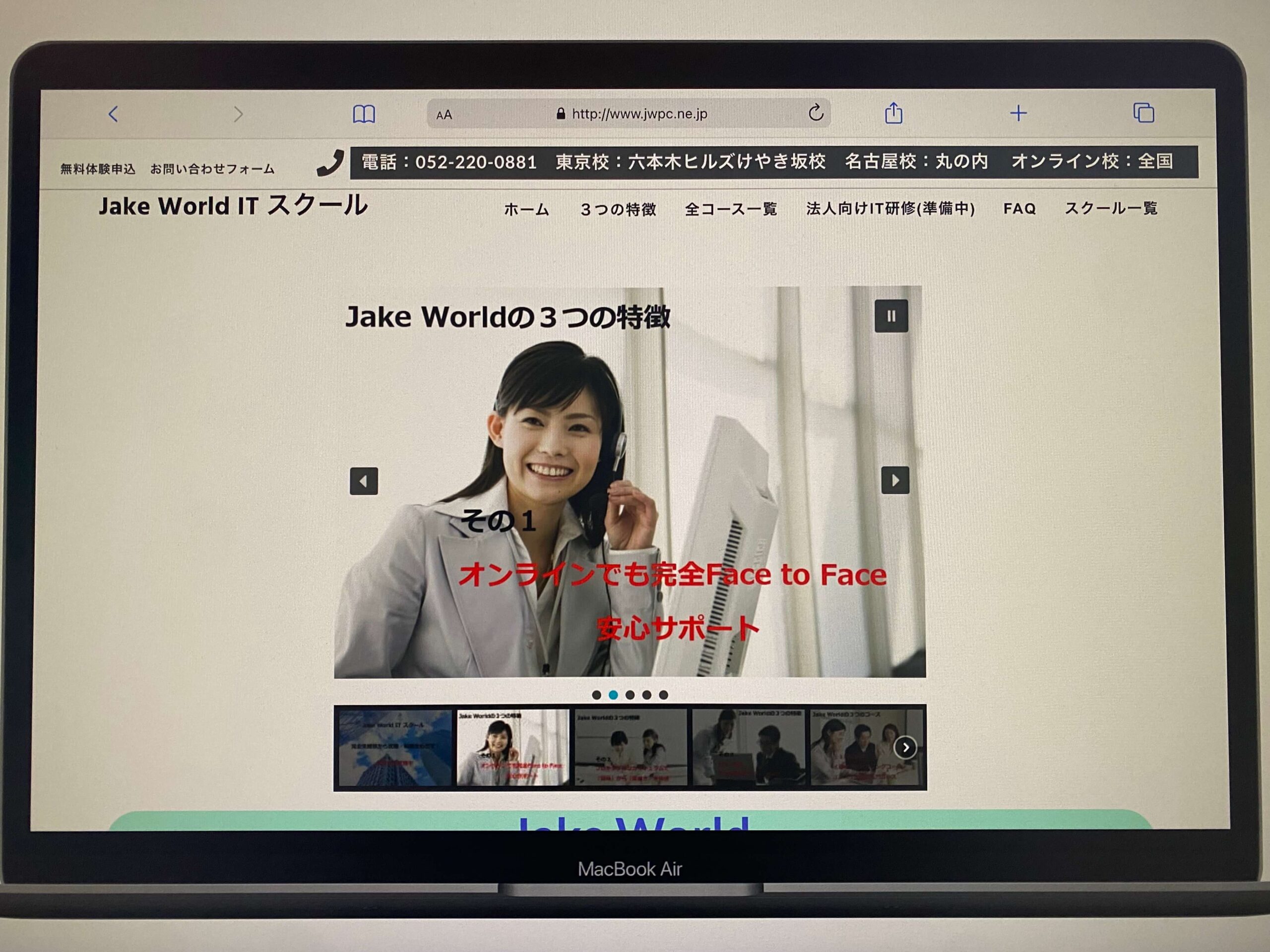Show all tabs overview icon
The height and width of the screenshot is (952, 1270).
1143,113
